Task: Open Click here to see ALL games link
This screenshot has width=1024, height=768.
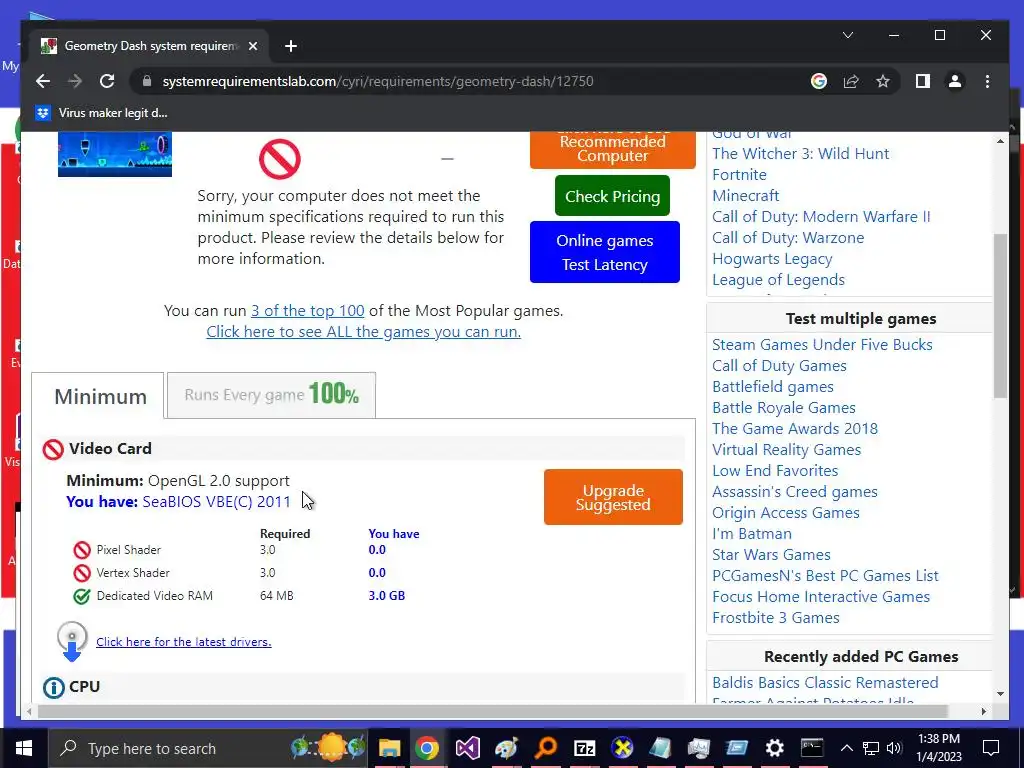Action: (x=364, y=331)
